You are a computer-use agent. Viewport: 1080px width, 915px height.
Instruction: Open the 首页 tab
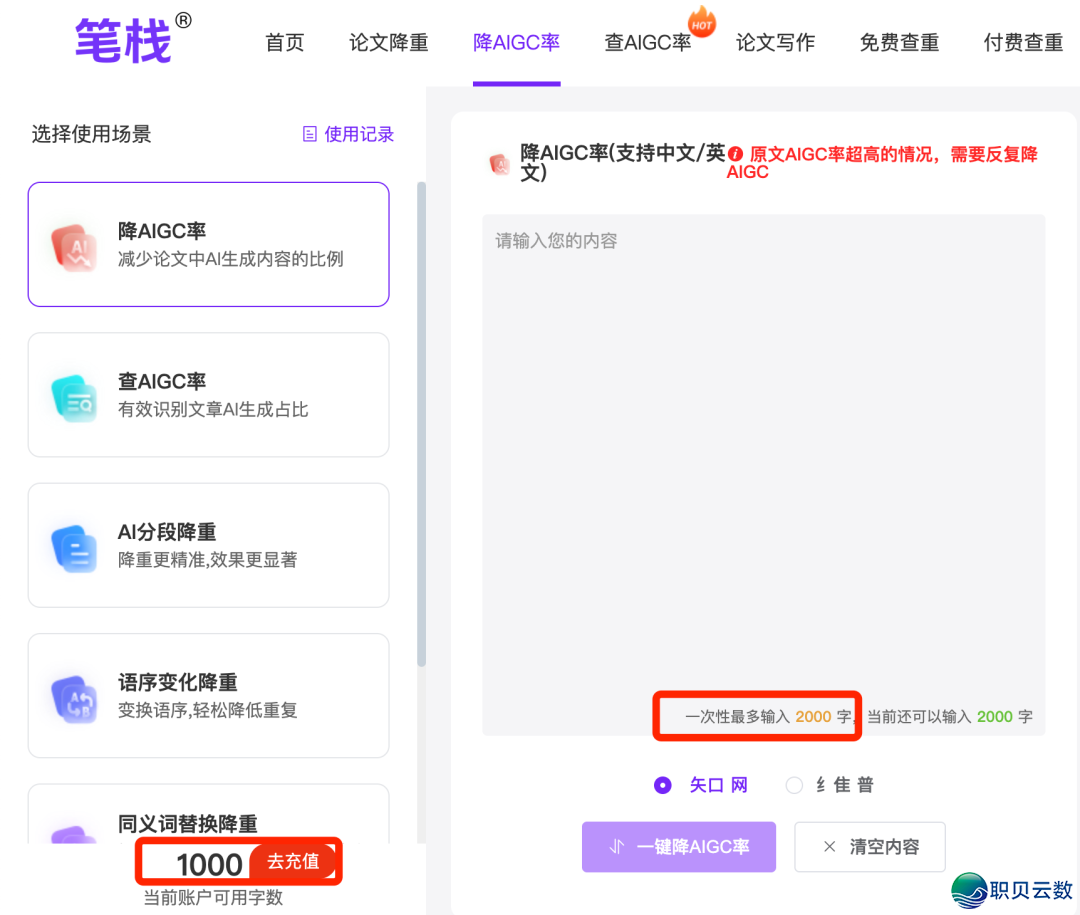pyautogui.click(x=285, y=43)
